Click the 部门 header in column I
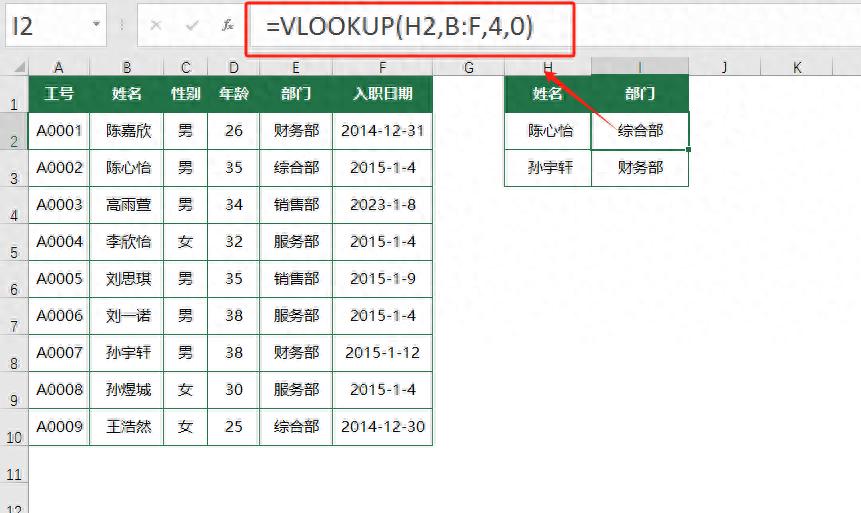Image resolution: width=861 pixels, height=513 pixels. point(640,94)
